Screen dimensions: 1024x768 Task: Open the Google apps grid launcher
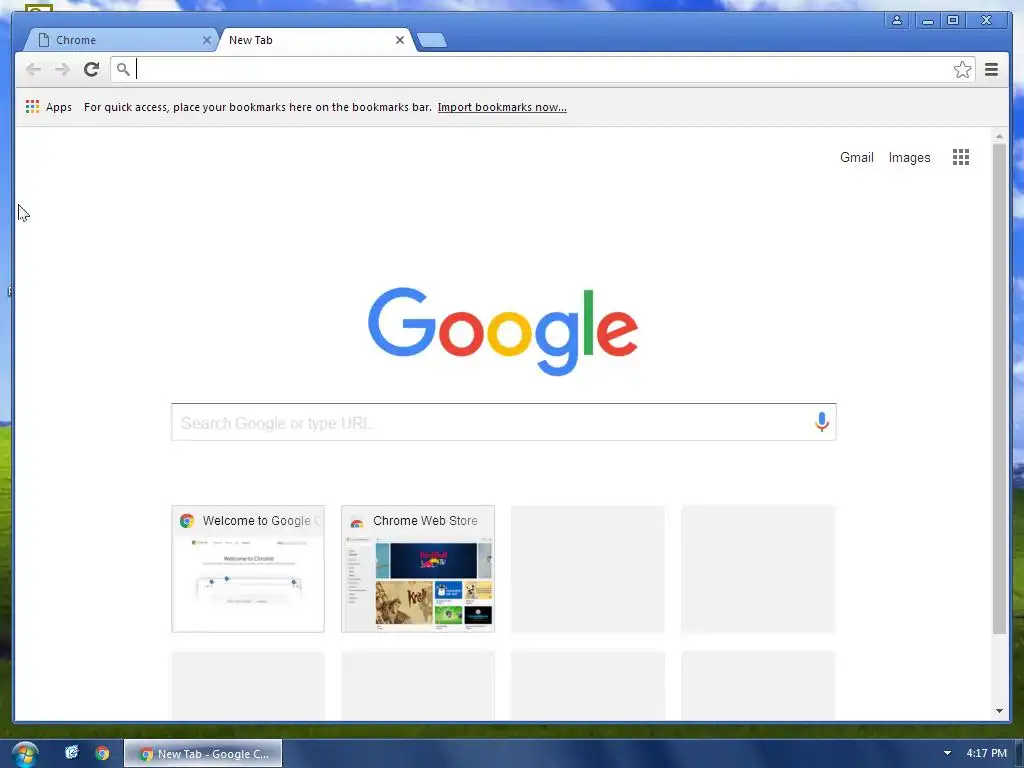[x=961, y=157]
